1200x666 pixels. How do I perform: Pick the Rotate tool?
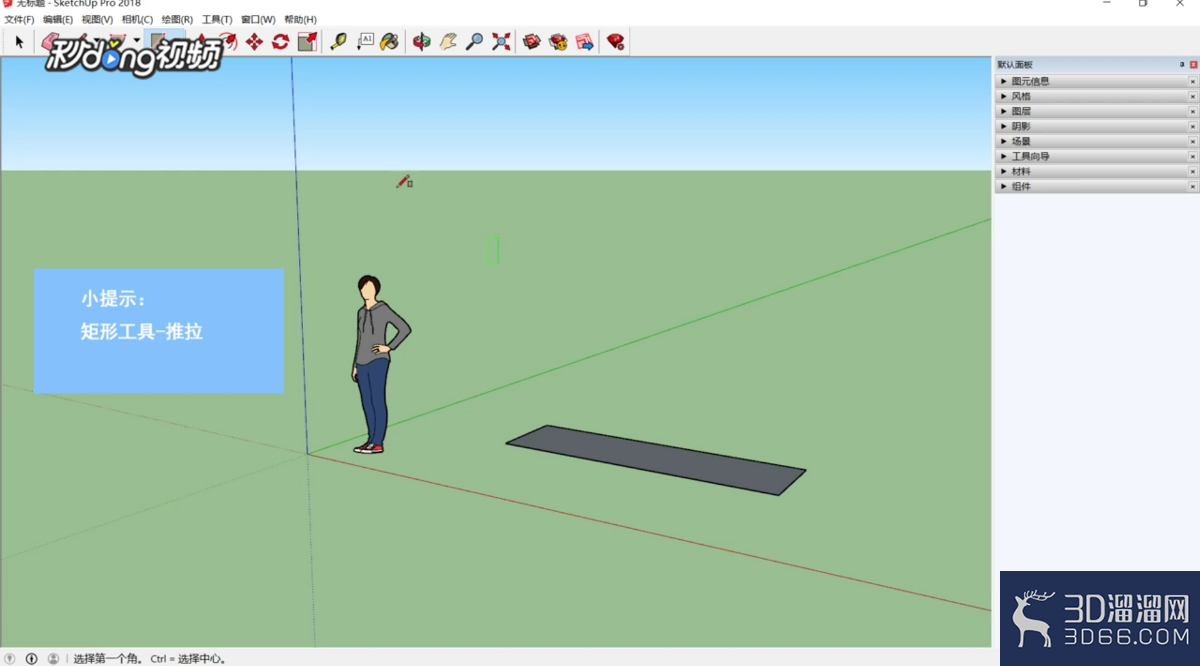coord(280,41)
